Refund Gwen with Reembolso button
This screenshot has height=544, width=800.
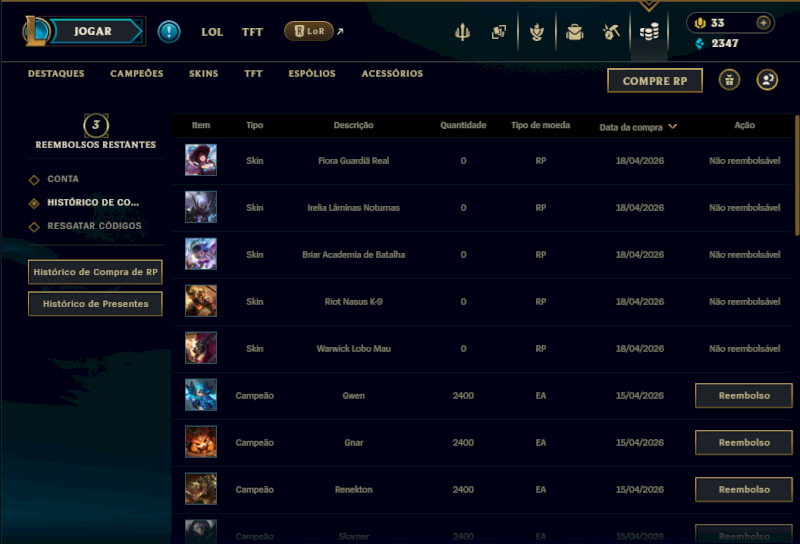(744, 395)
